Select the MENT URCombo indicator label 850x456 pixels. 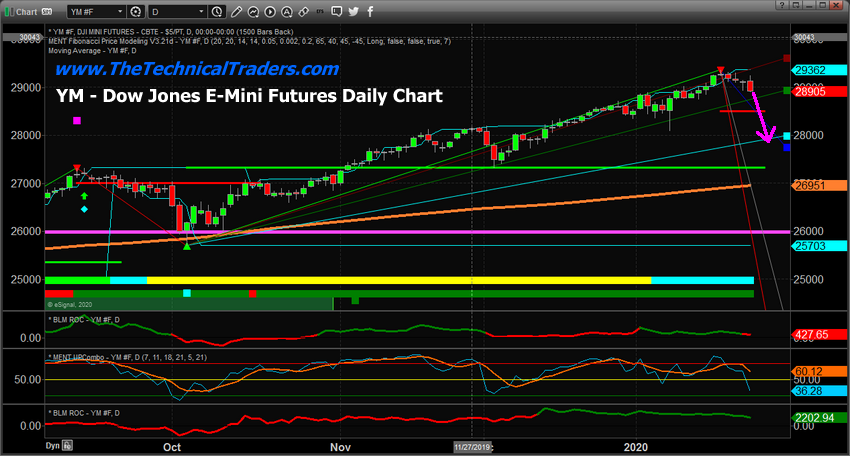click(x=127, y=357)
